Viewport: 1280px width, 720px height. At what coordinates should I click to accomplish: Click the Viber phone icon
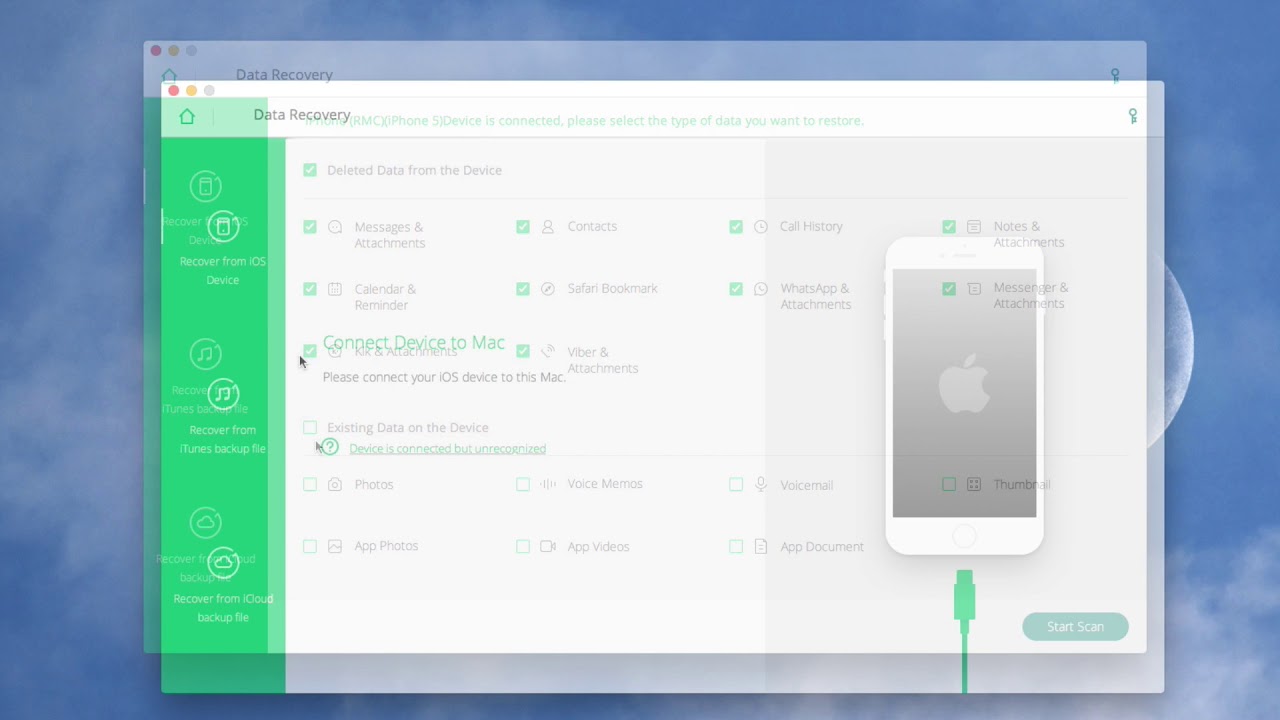548,351
